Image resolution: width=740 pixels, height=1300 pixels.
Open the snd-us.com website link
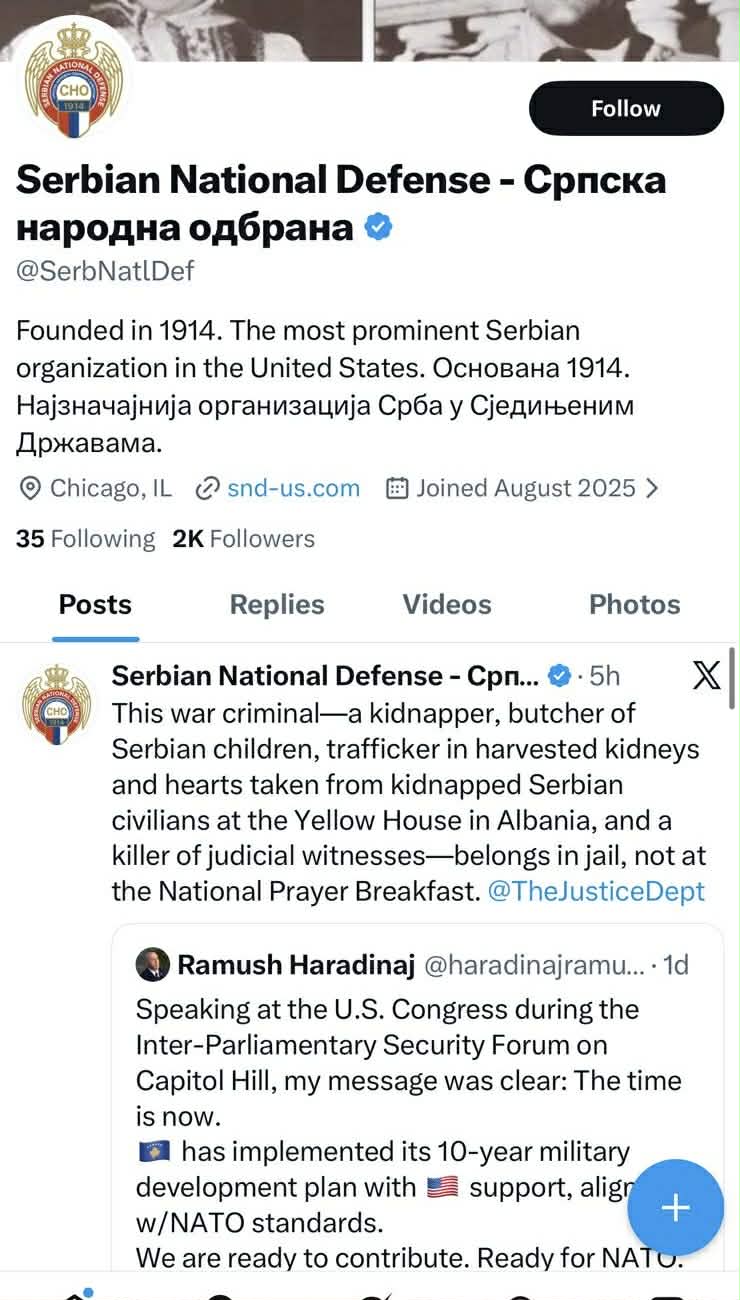pos(293,488)
